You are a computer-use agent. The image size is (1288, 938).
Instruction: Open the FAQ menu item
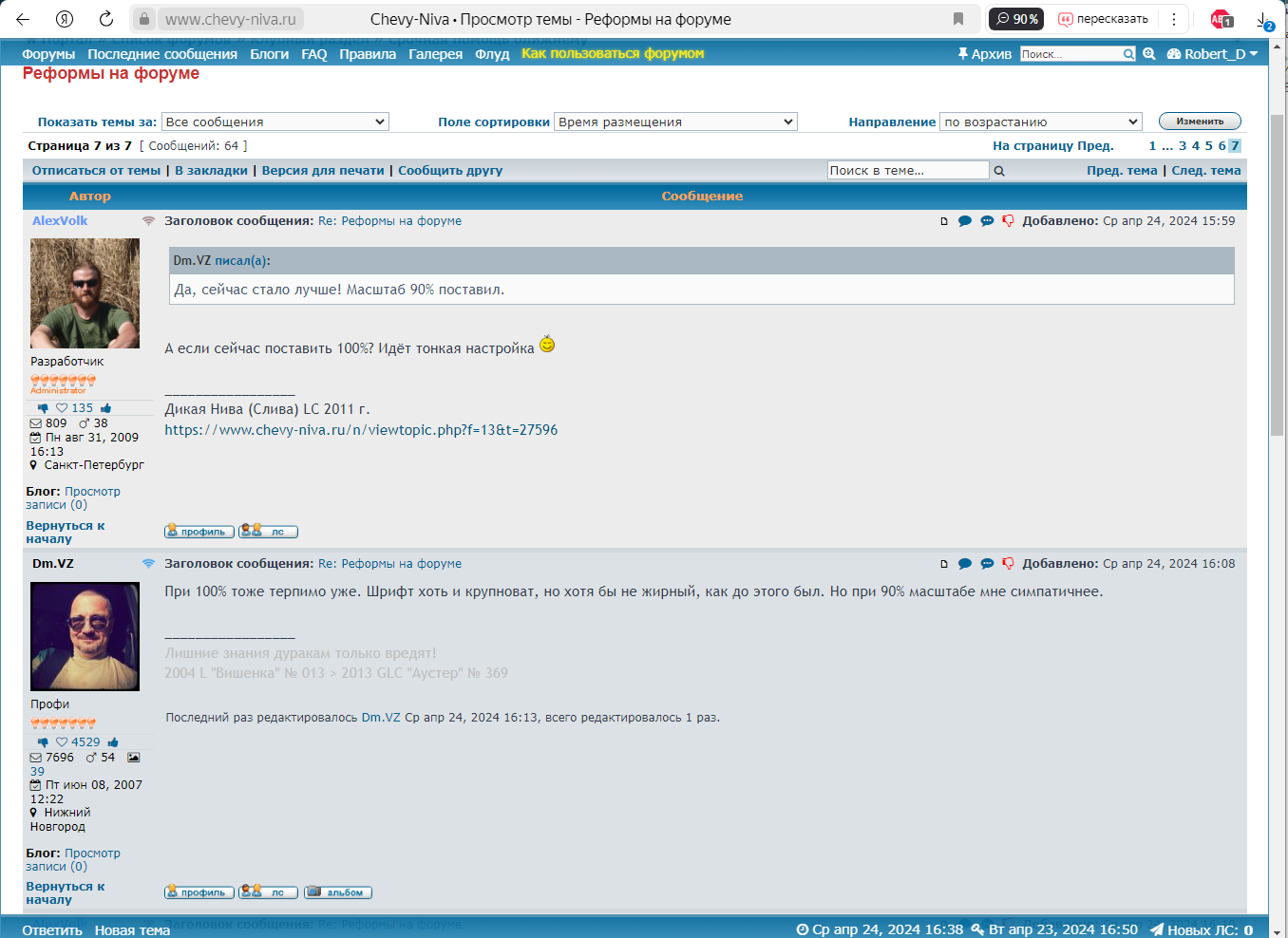(313, 54)
